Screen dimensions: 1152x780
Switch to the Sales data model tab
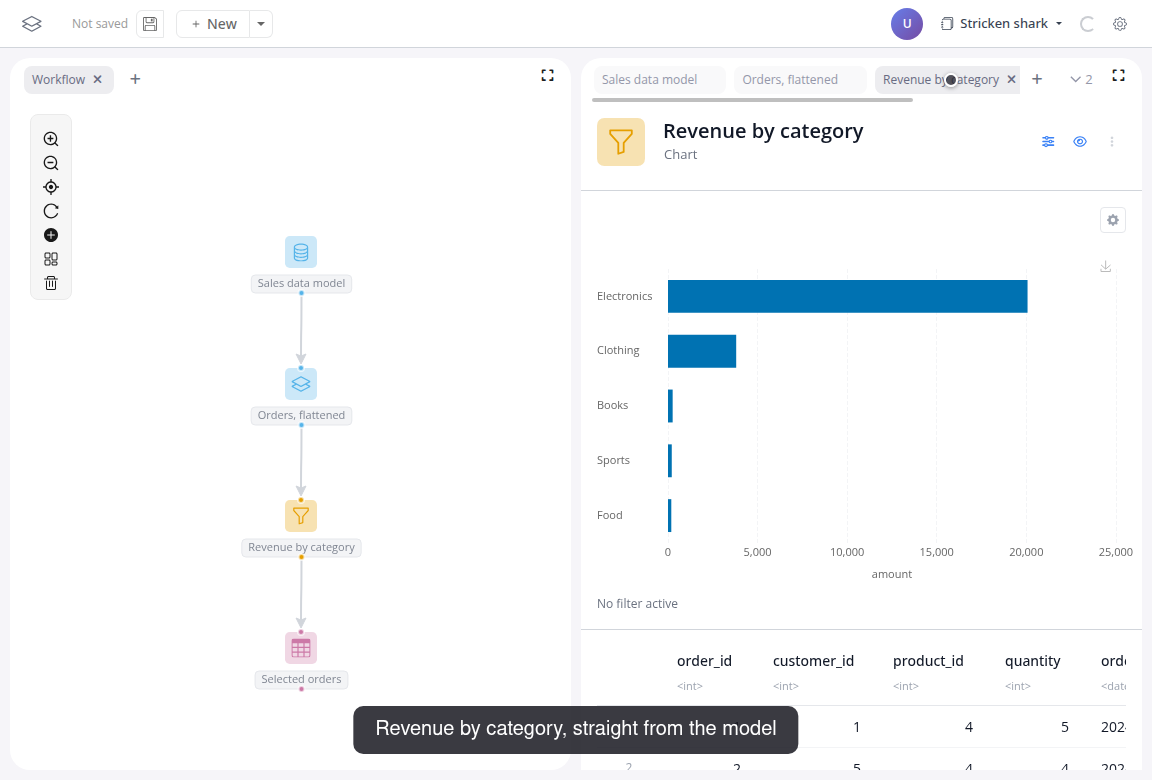click(659, 79)
